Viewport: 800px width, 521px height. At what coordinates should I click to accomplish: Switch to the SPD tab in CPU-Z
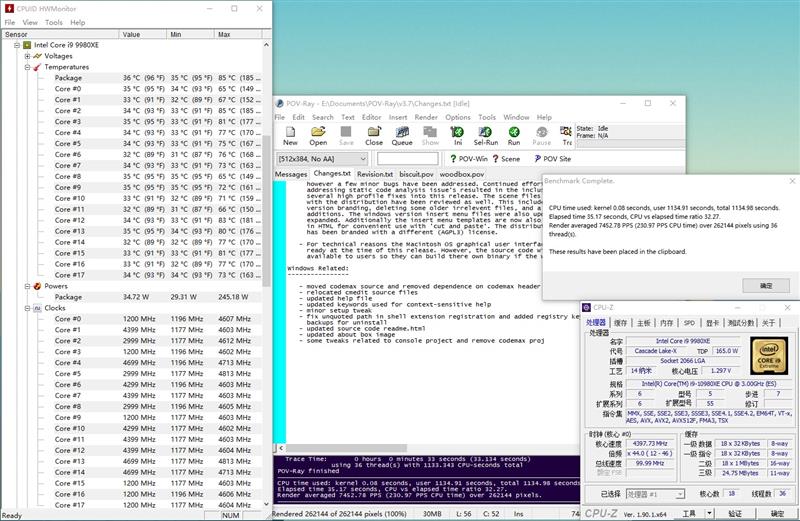689,322
